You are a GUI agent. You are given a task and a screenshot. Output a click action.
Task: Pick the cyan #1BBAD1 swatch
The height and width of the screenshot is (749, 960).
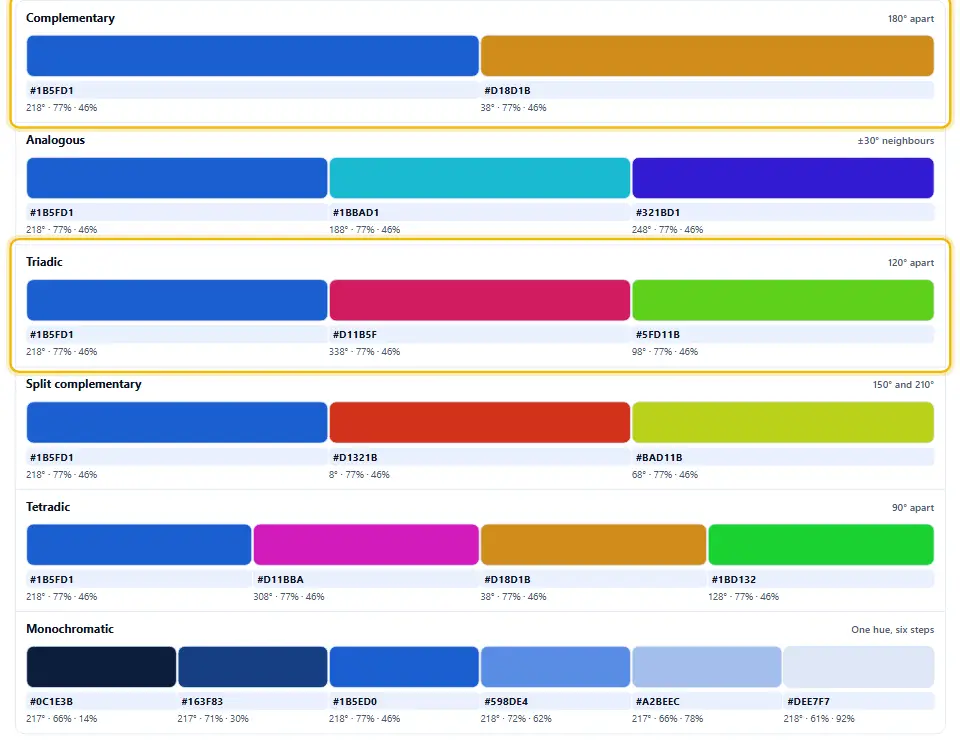(479, 178)
